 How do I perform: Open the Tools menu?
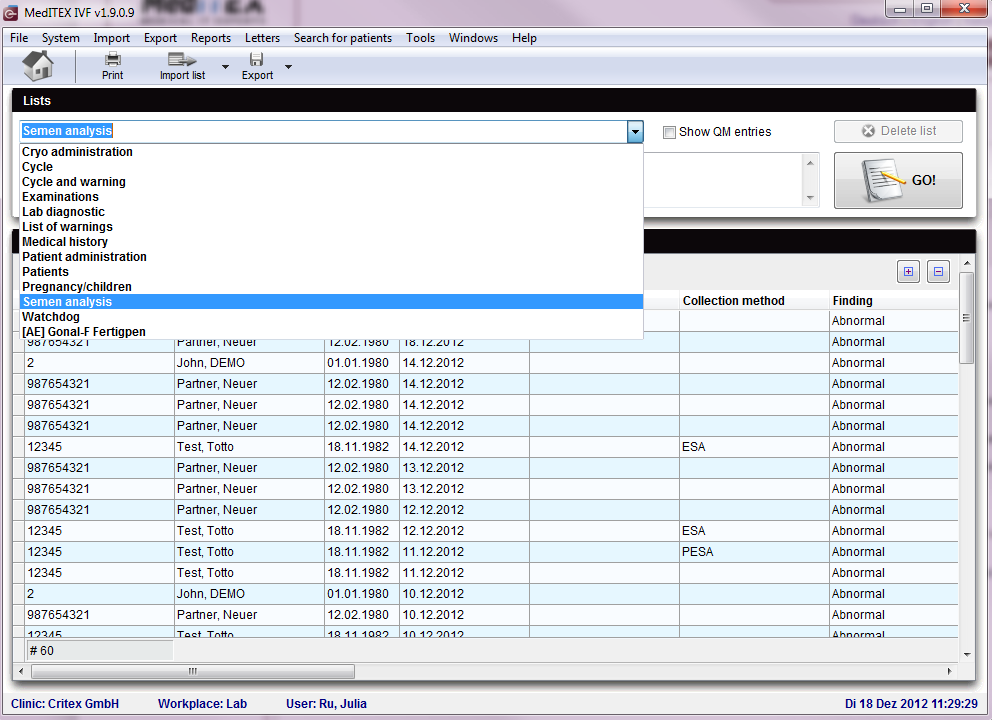[x=420, y=38]
